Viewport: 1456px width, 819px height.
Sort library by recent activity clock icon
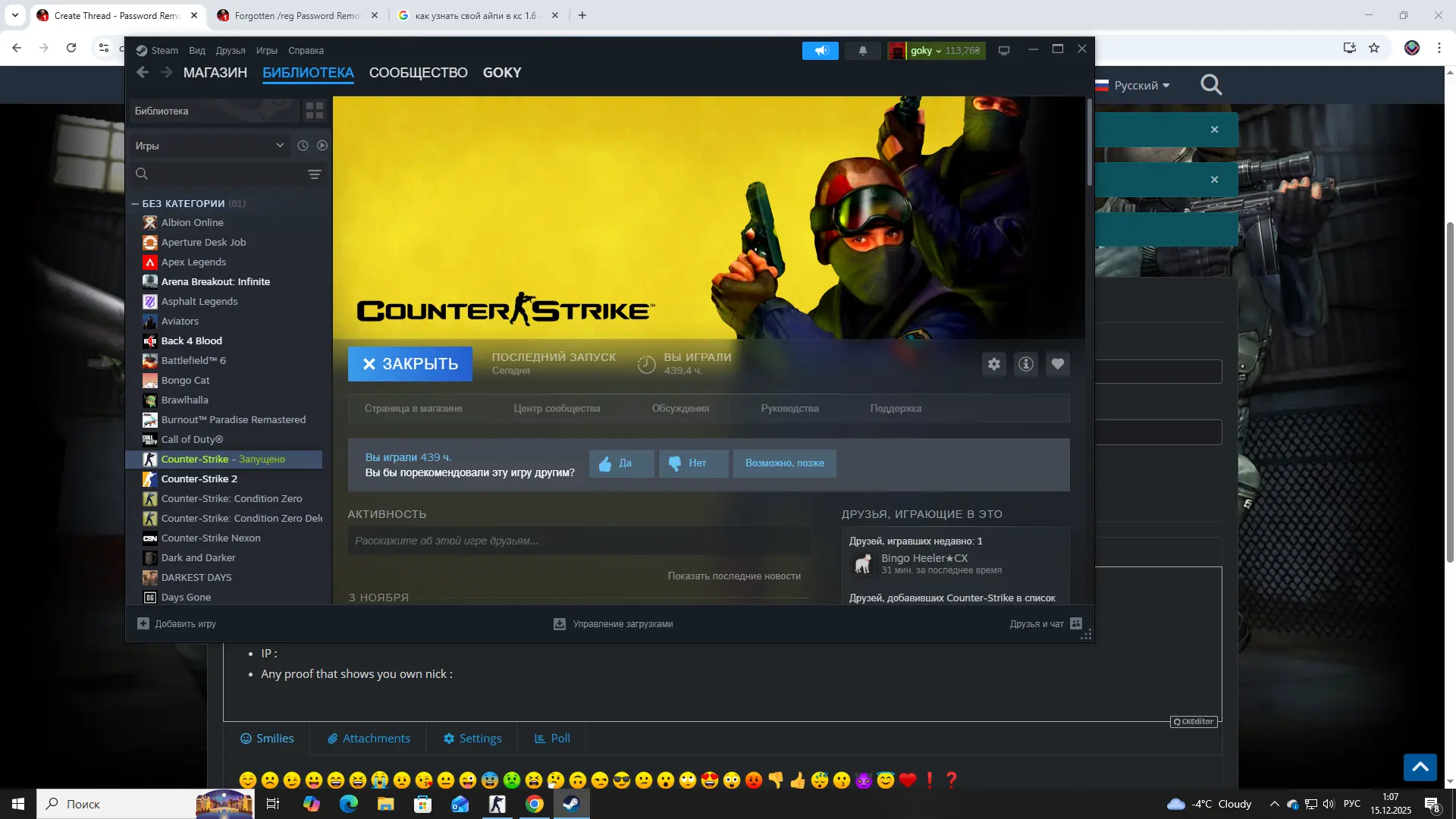tap(303, 146)
